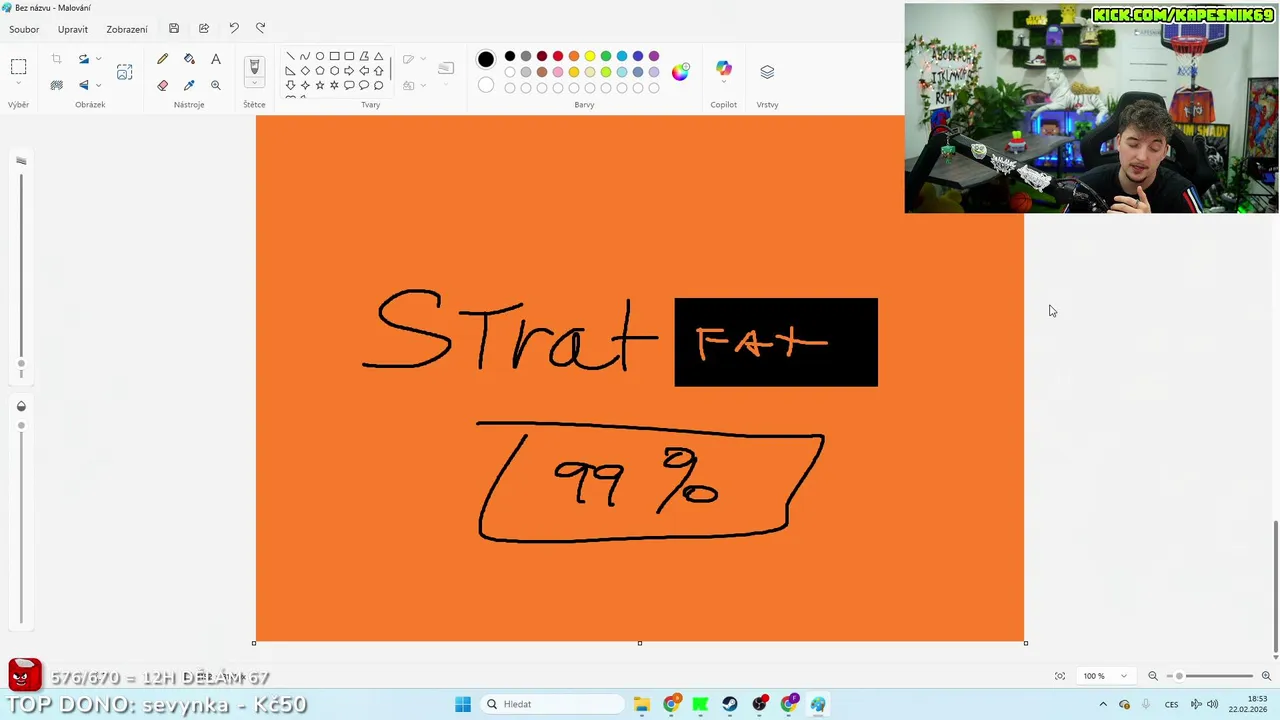Choose the Curve shape
The image size is (1280, 720).
coord(305,56)
